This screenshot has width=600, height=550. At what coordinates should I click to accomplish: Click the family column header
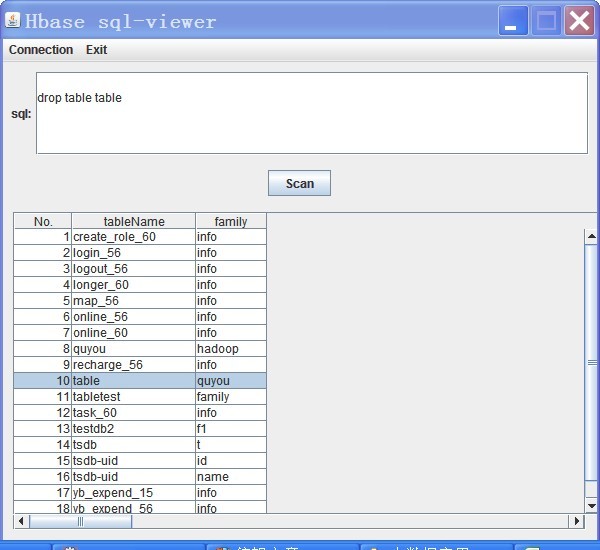pyautogui.click(x=231, y=221)
